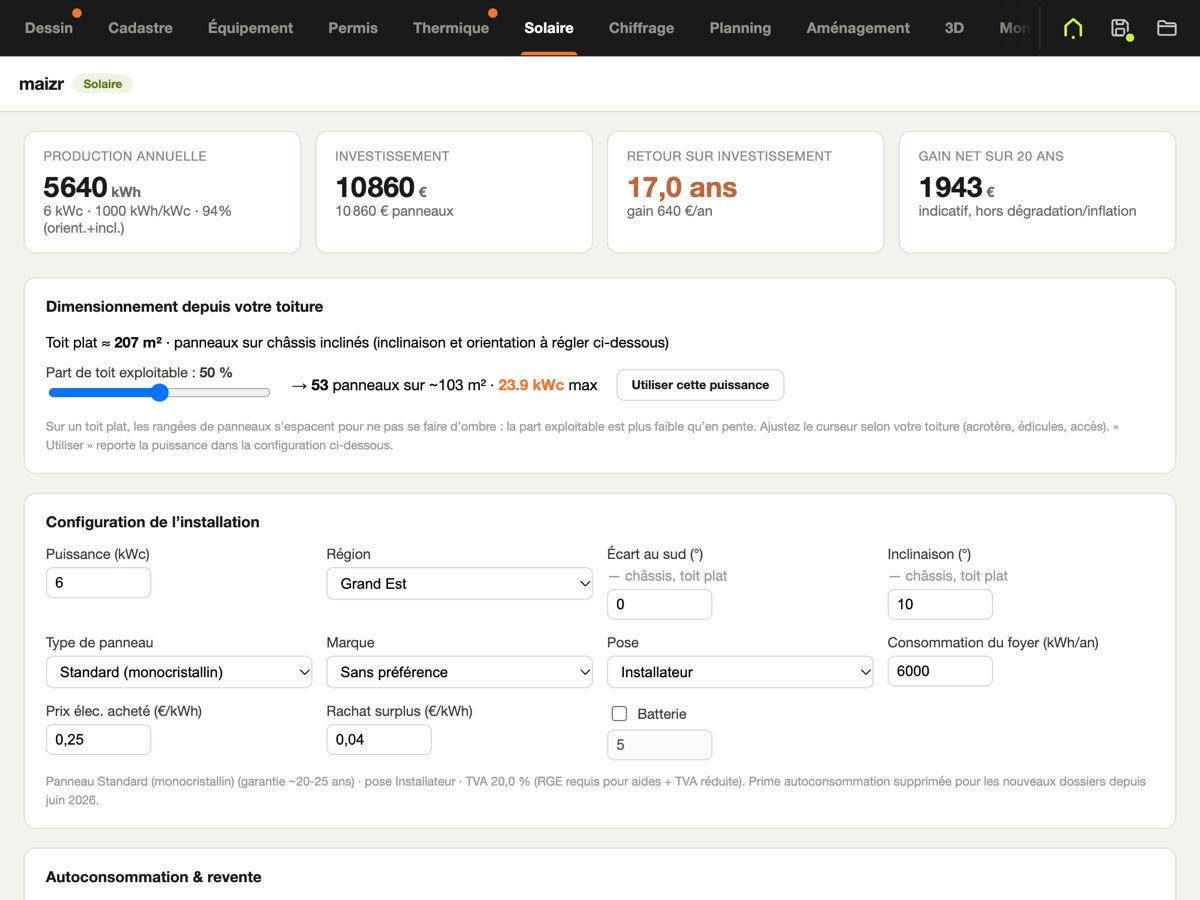Expand the Pose dropdown set to Installateur
1200x900 pixels.
[x=740, y=672]
